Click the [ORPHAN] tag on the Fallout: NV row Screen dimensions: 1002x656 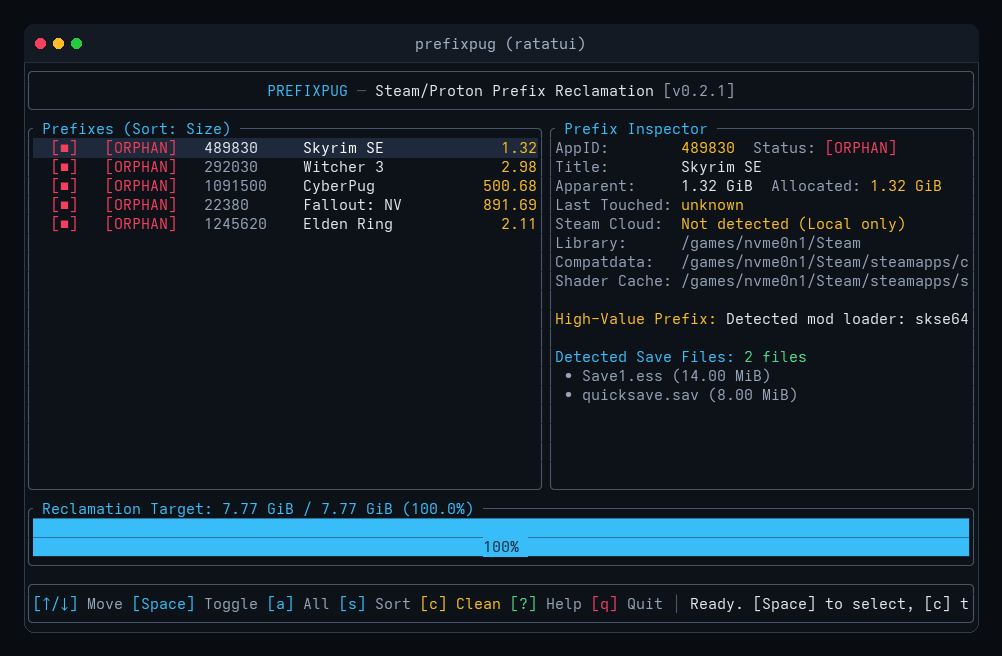tap(141, 205)
